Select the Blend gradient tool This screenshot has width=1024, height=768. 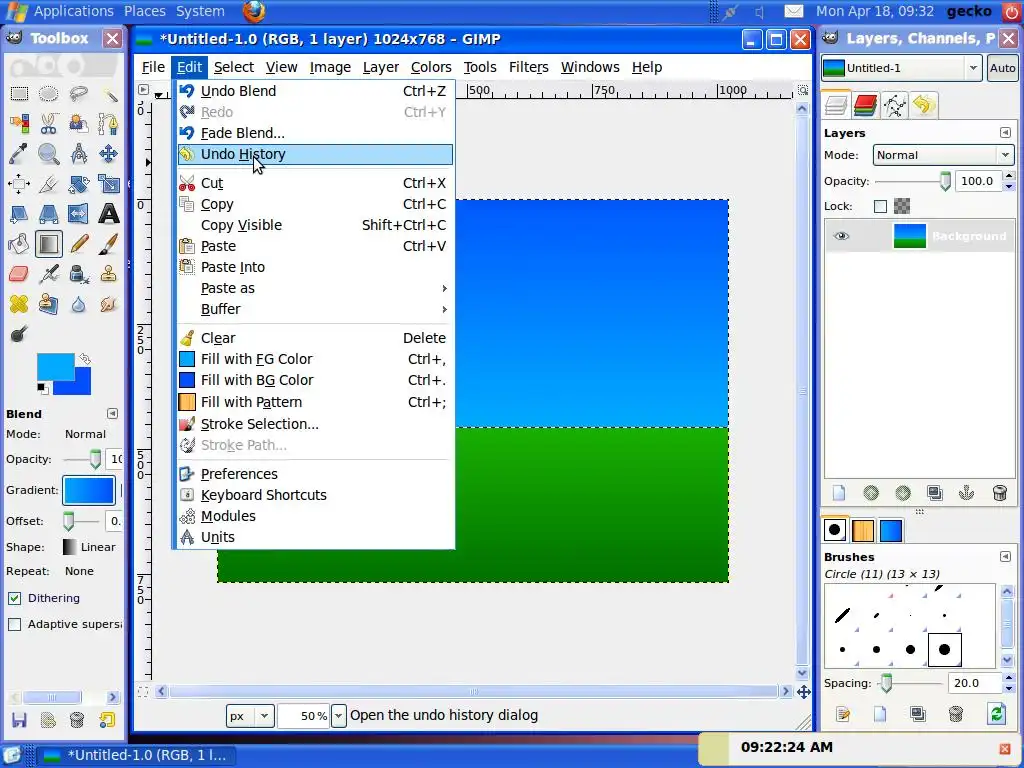[48, 244]
